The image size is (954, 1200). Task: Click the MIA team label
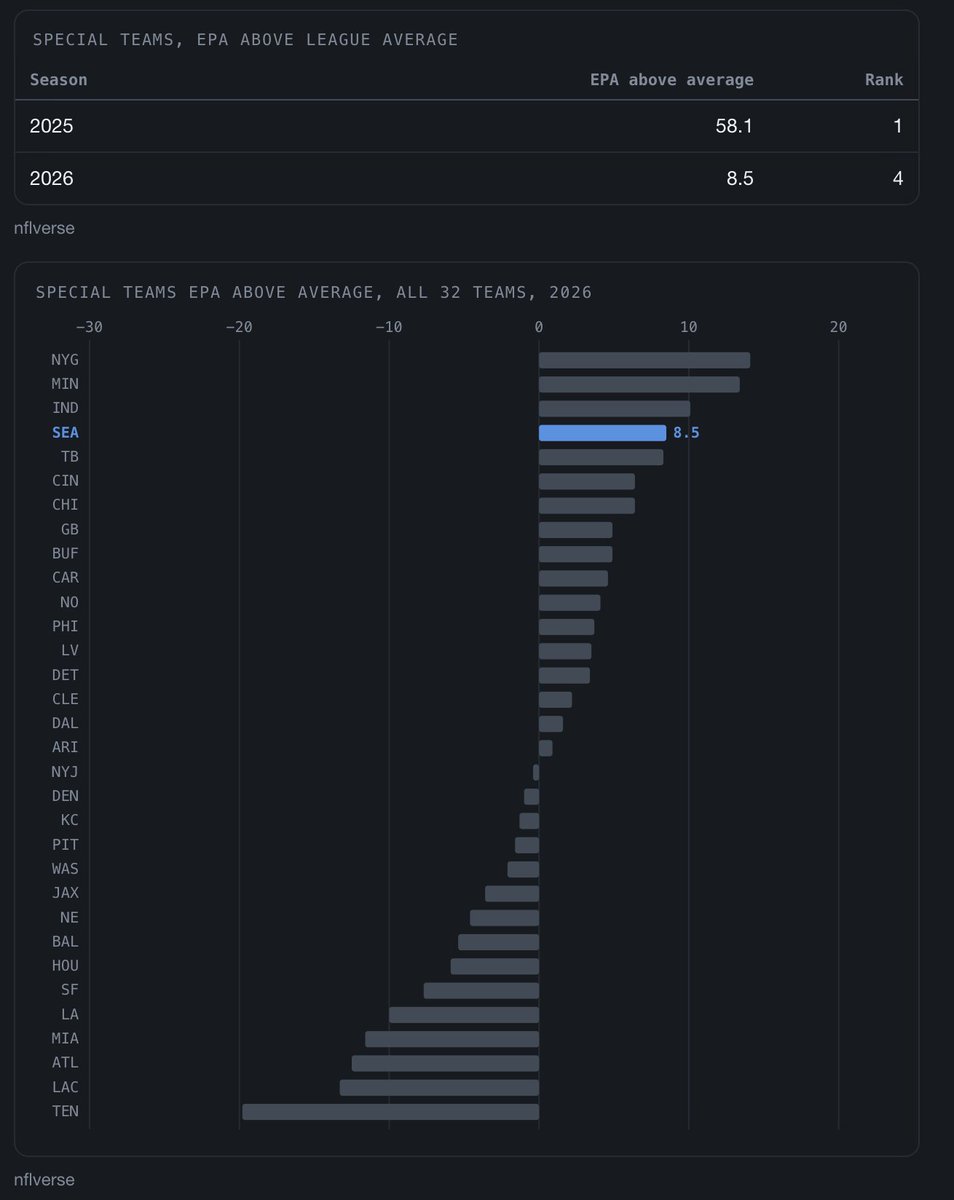coord(65,1039)
